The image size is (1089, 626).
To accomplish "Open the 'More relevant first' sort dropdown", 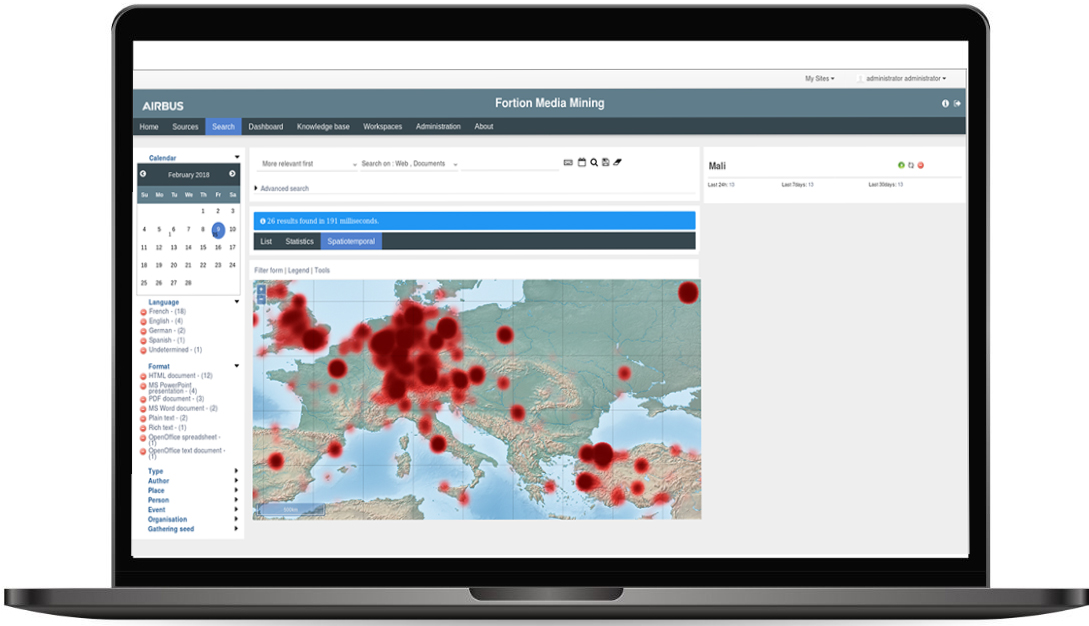I will pos(307,164).
